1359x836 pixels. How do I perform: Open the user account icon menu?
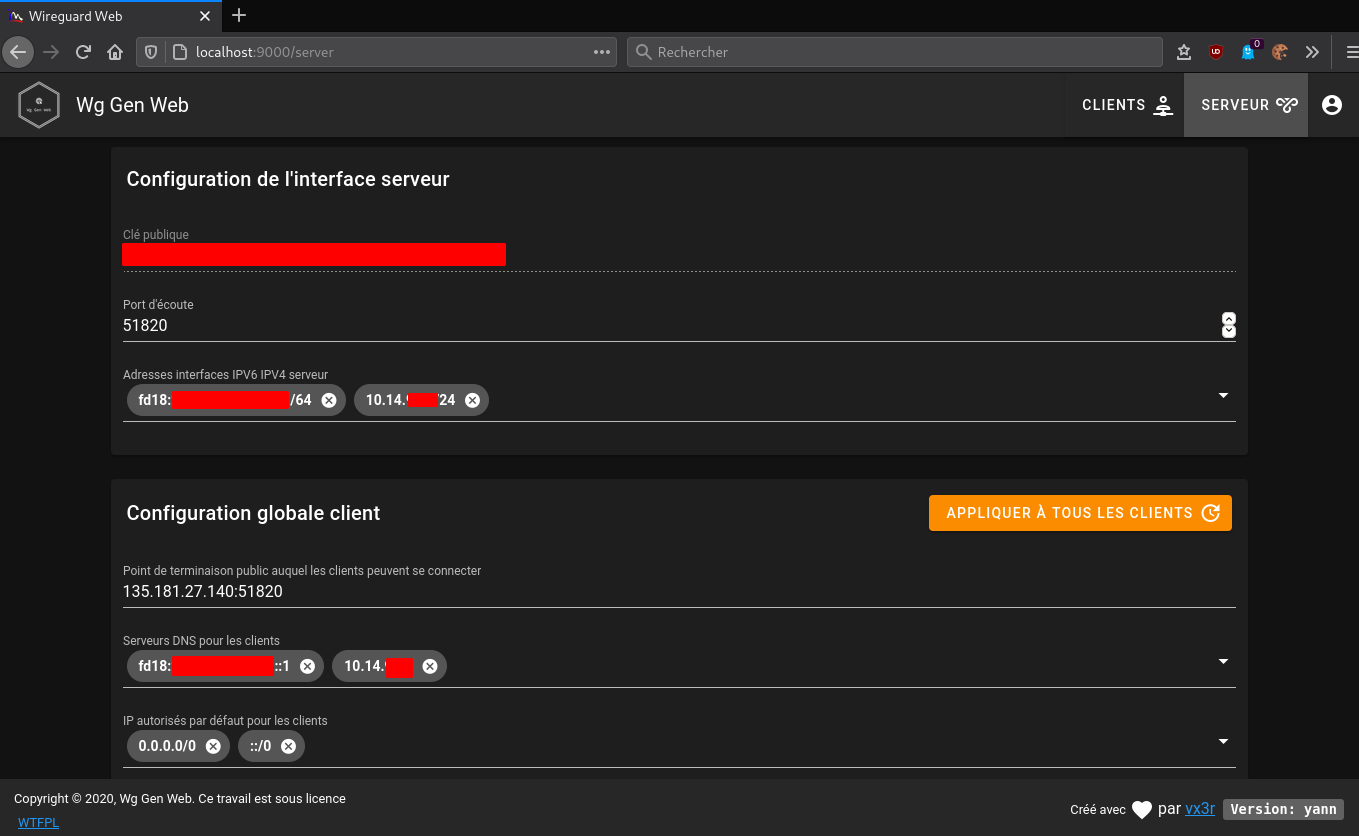[x=1331, y=105]
